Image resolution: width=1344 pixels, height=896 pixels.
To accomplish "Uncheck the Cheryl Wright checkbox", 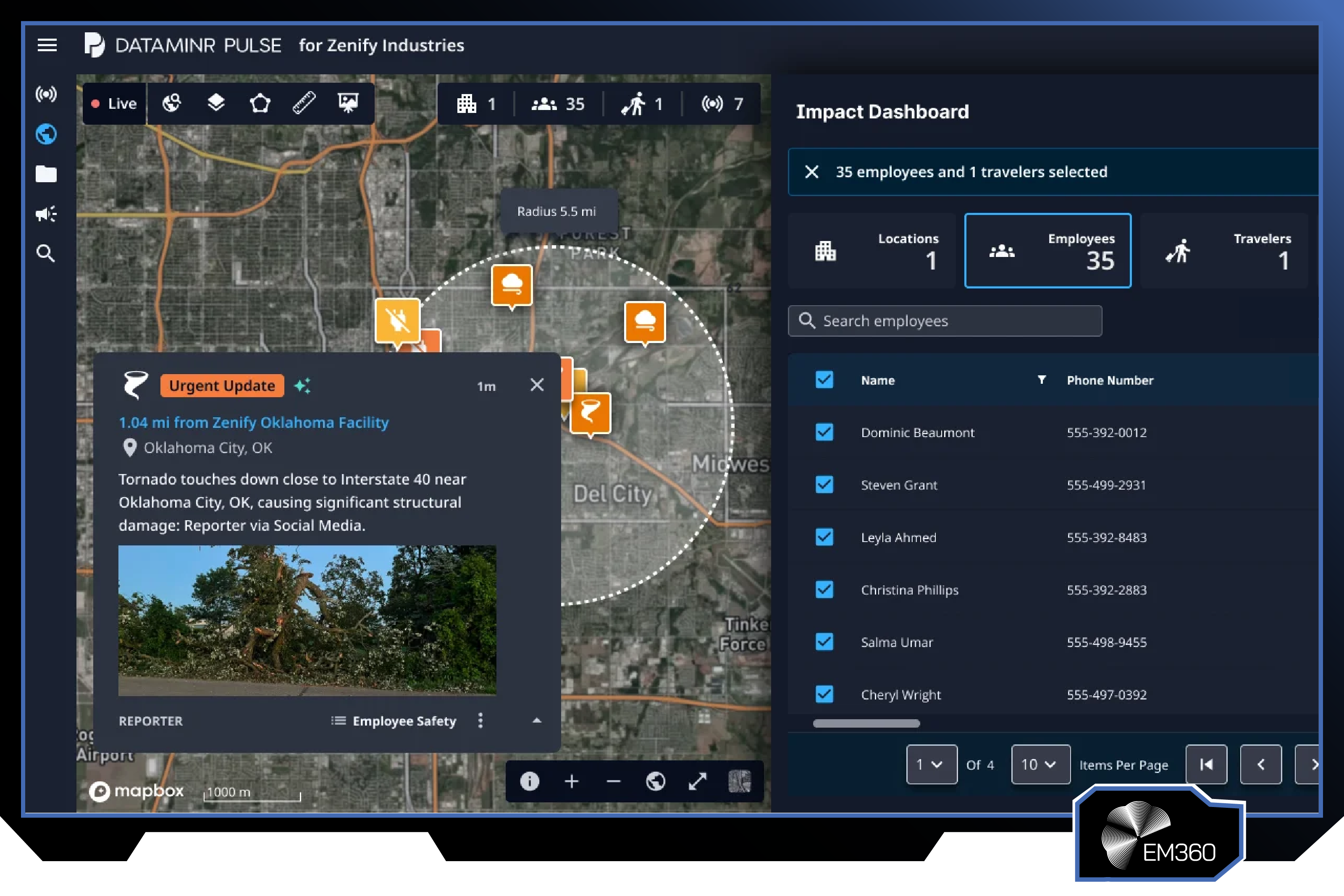I will [824, 694].
